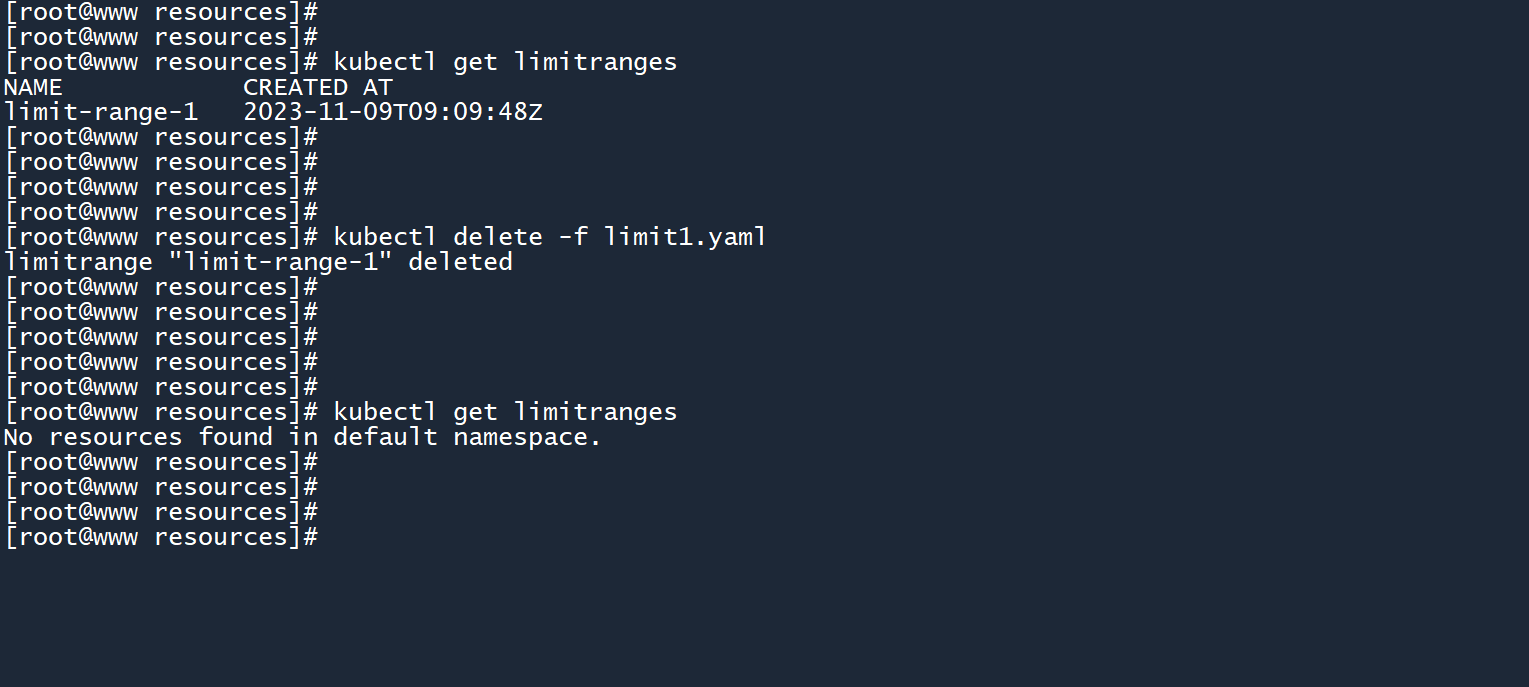Click the CREATED AT column header
The width and height of the screenshot is (1529, 687).
(318, 87)
